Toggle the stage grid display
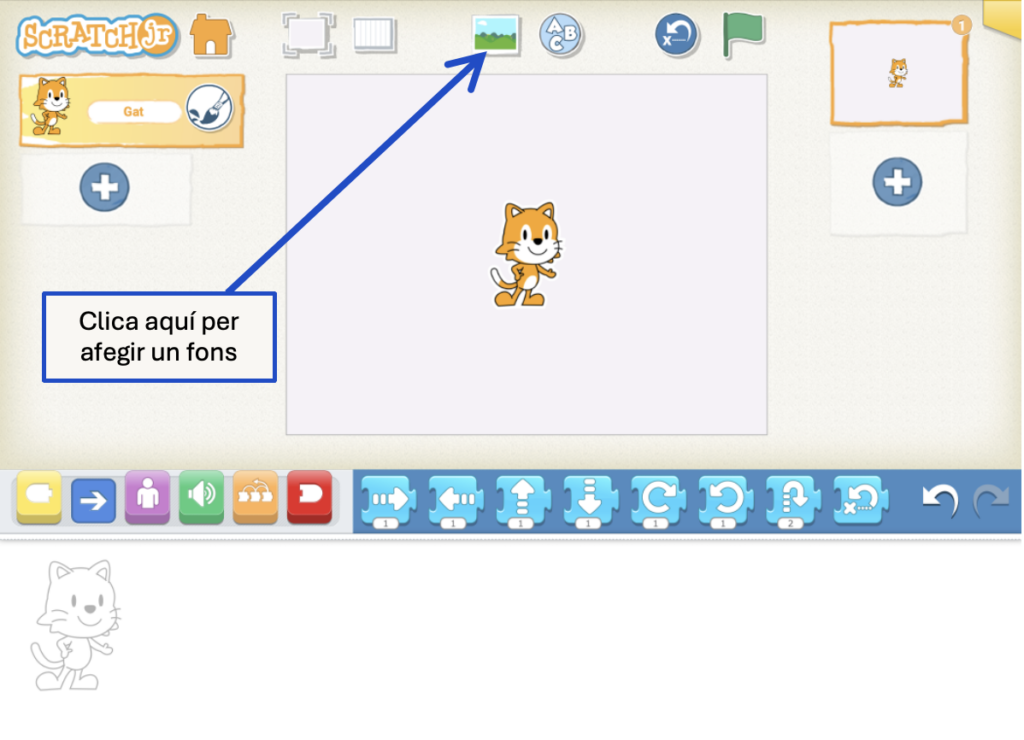 click(375, 35)
